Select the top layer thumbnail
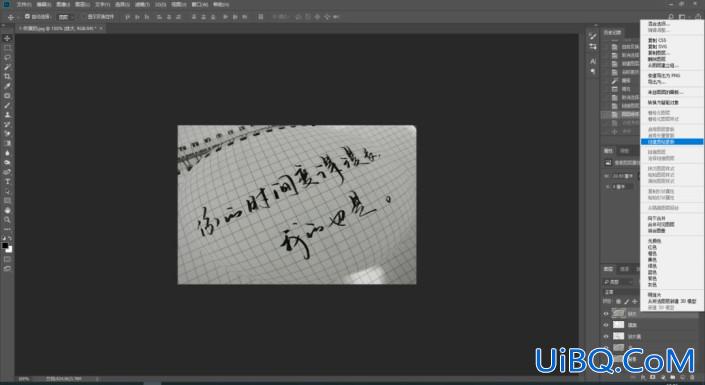 [619, 313]
